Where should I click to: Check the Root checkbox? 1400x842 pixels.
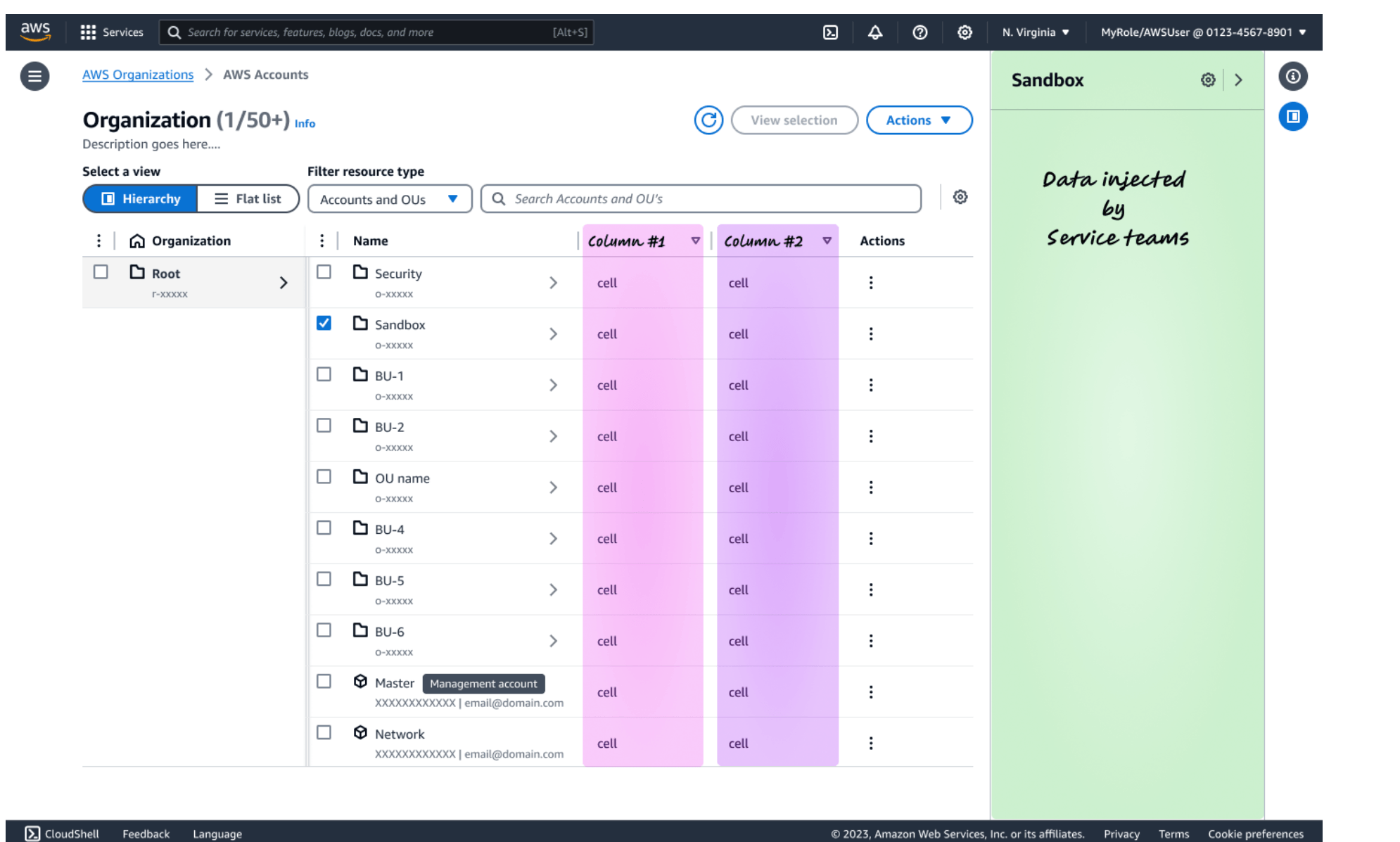tap(101, 272)
